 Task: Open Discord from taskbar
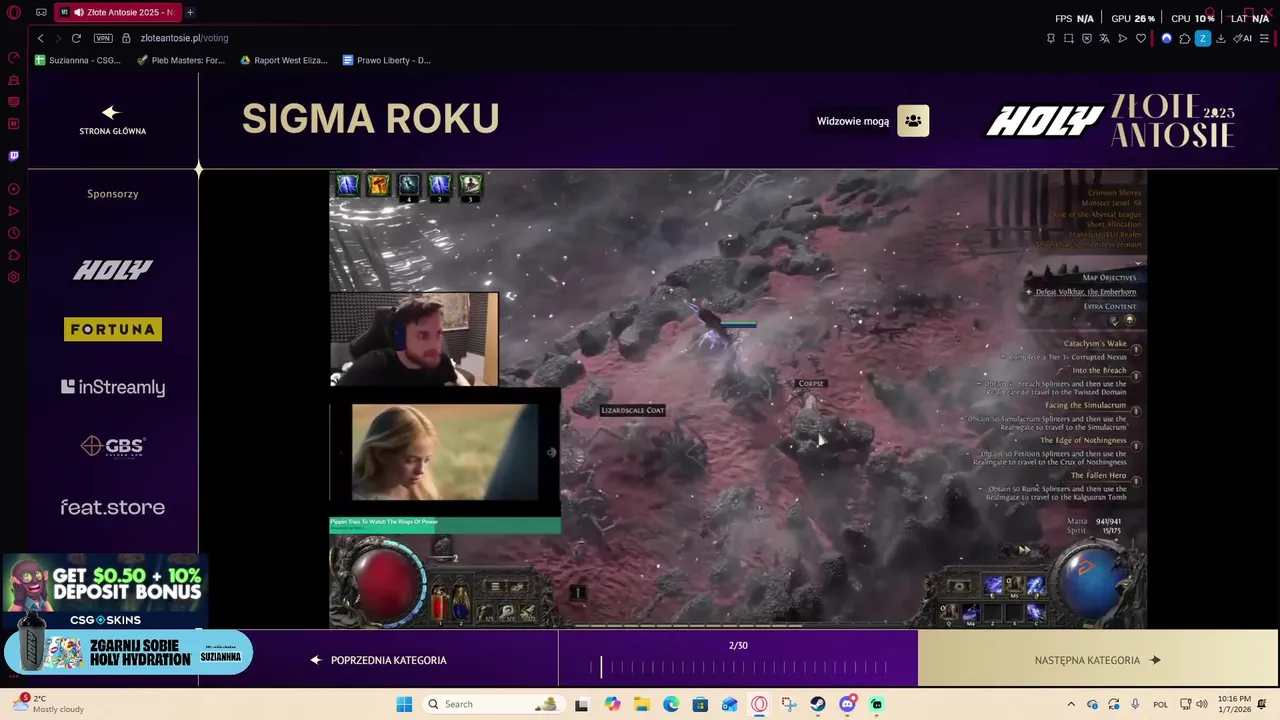click(x=847, y=704)
